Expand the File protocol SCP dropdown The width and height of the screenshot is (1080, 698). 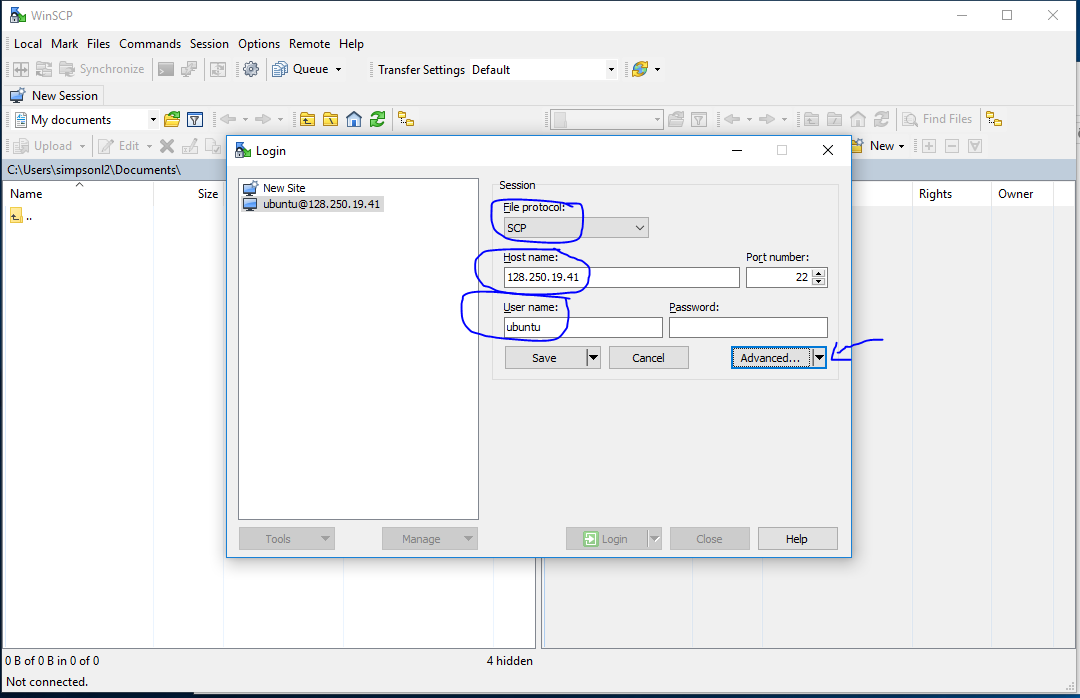click(640, 228)
